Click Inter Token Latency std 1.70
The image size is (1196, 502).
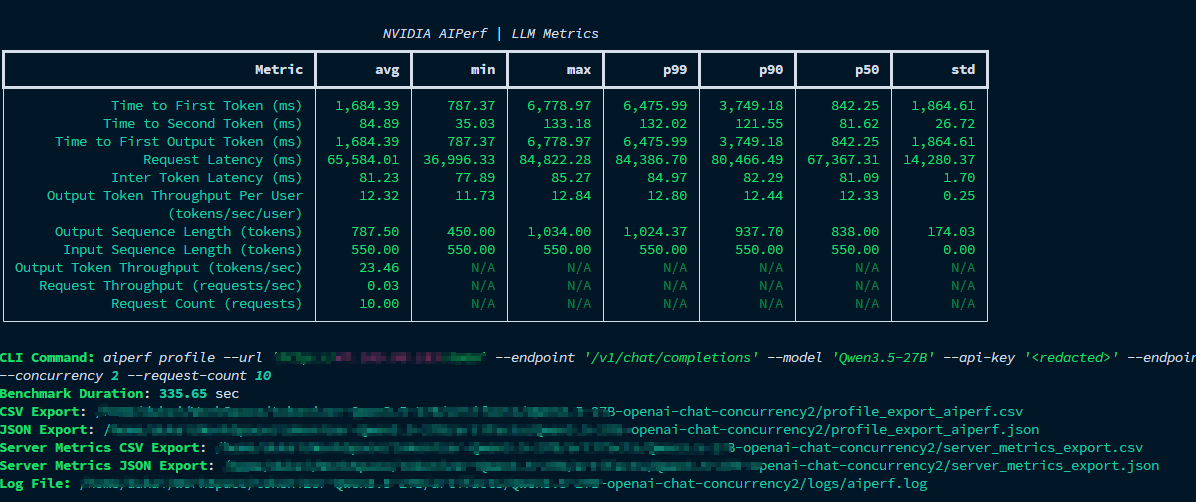click(x=959, y=178)
